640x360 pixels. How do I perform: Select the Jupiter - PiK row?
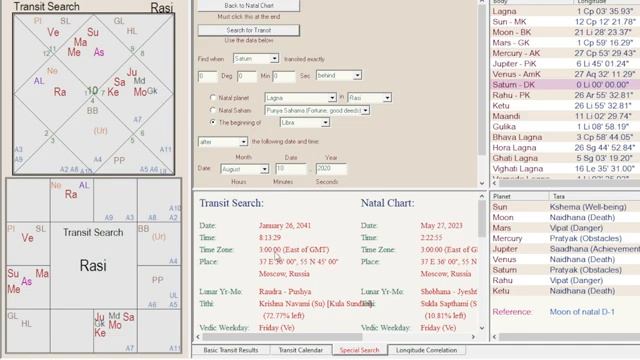pyautogui.click(x=565, y=64)
